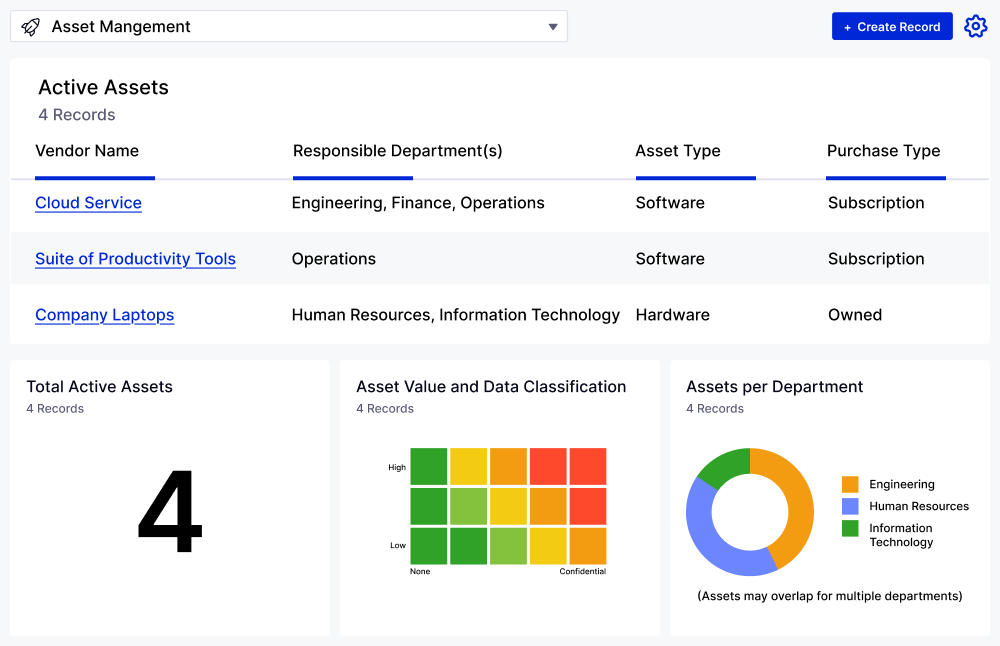Viewport: 1000px width, 646px height.
Task: Click the bottom-left green heatmap cell
Action: coord(428,545)
